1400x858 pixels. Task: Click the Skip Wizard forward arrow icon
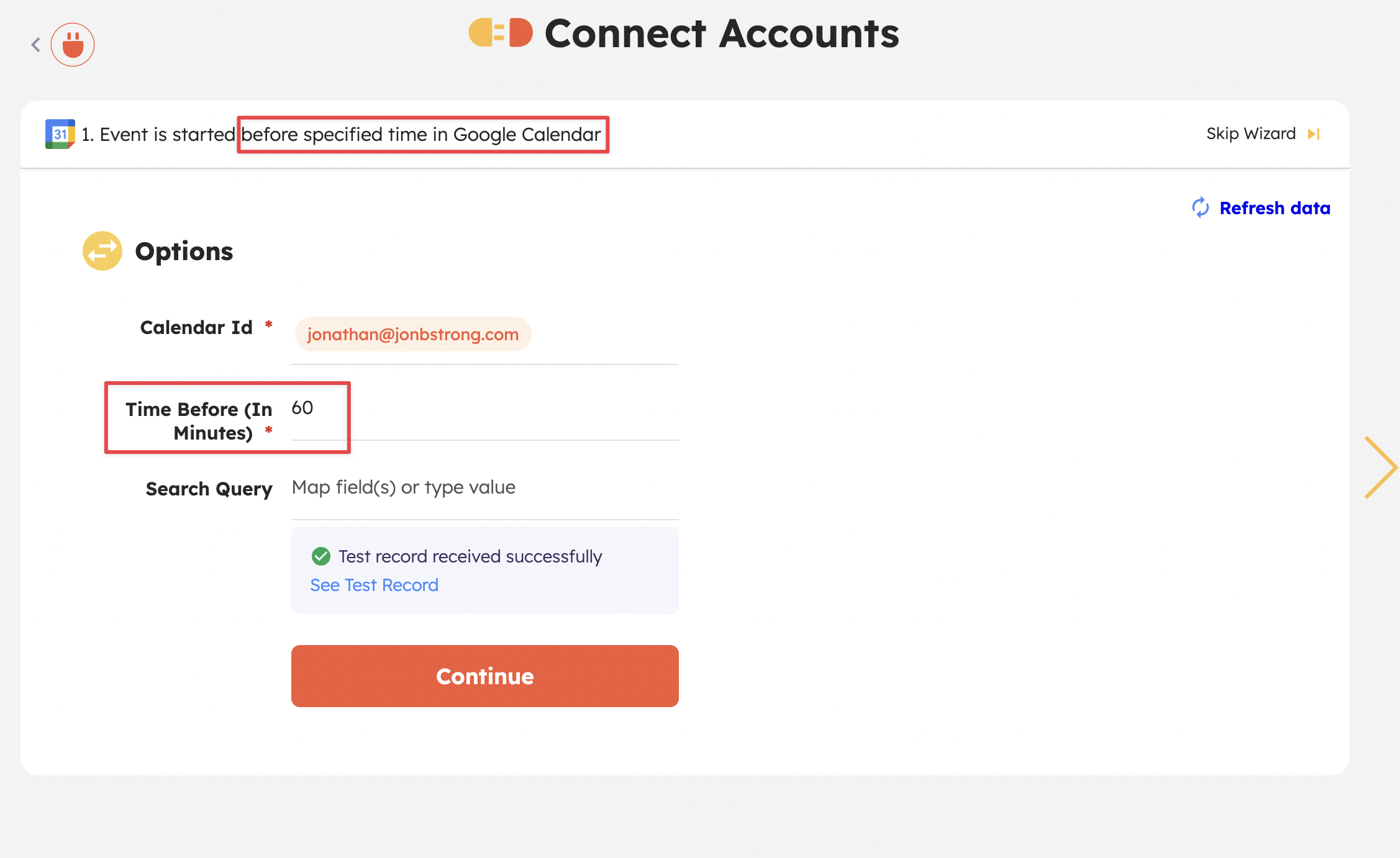pyautogui.click(x=1313, y=134)
